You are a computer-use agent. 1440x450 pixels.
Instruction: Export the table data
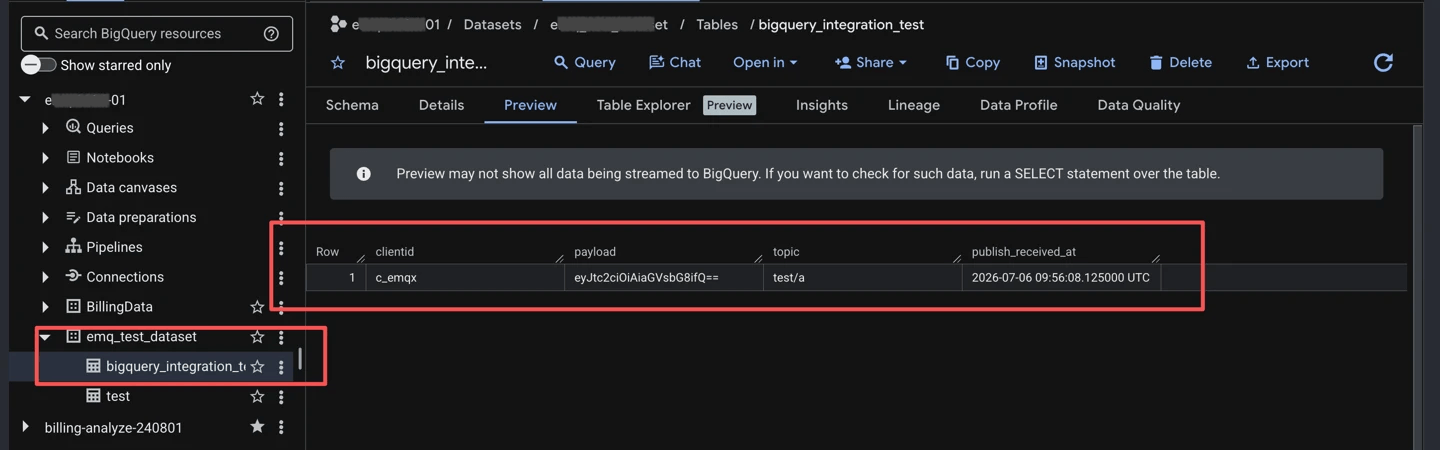pyautogui.click(x=1277, y=62)
